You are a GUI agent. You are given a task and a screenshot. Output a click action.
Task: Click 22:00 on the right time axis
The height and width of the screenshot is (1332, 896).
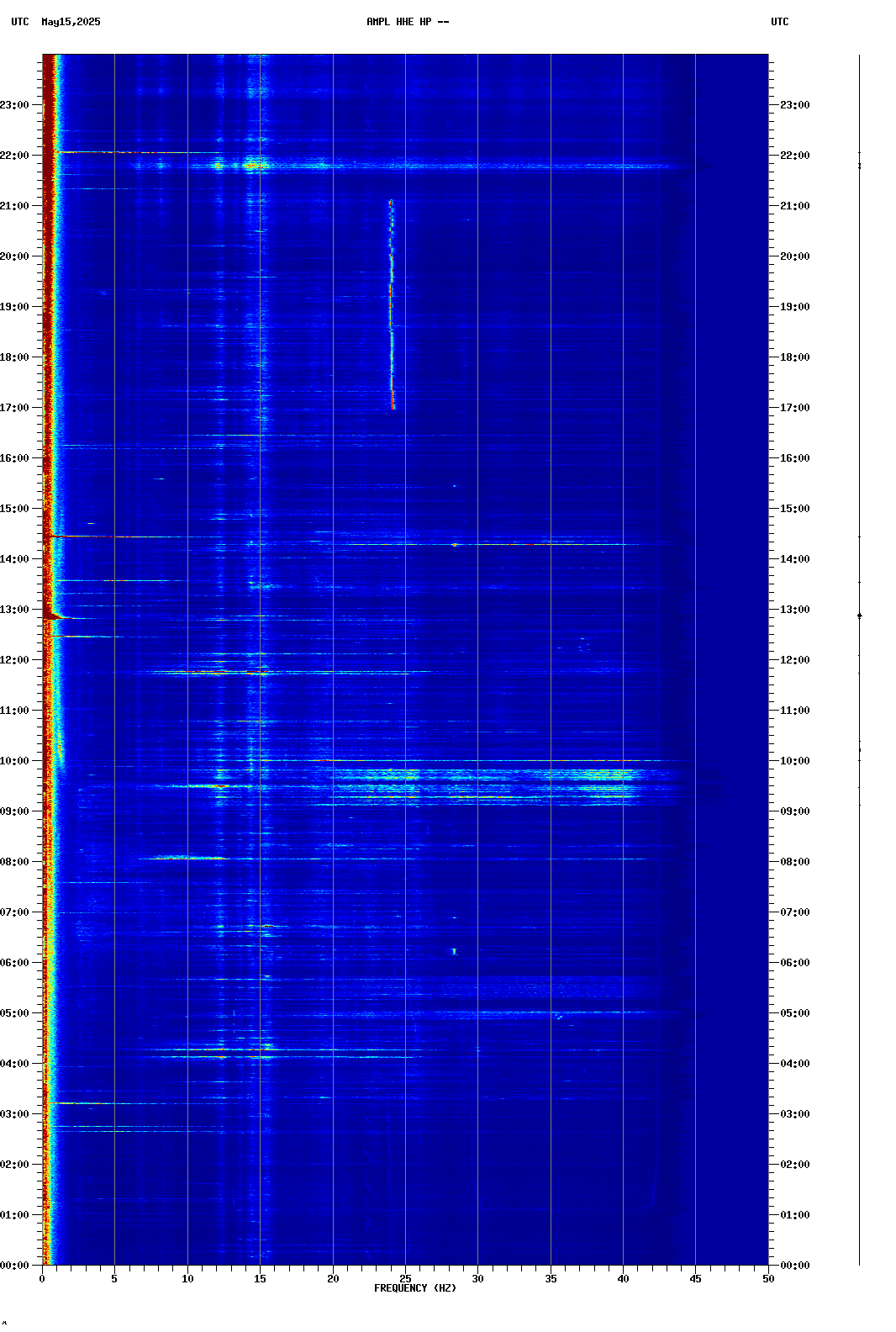click(x=795, y=156)
